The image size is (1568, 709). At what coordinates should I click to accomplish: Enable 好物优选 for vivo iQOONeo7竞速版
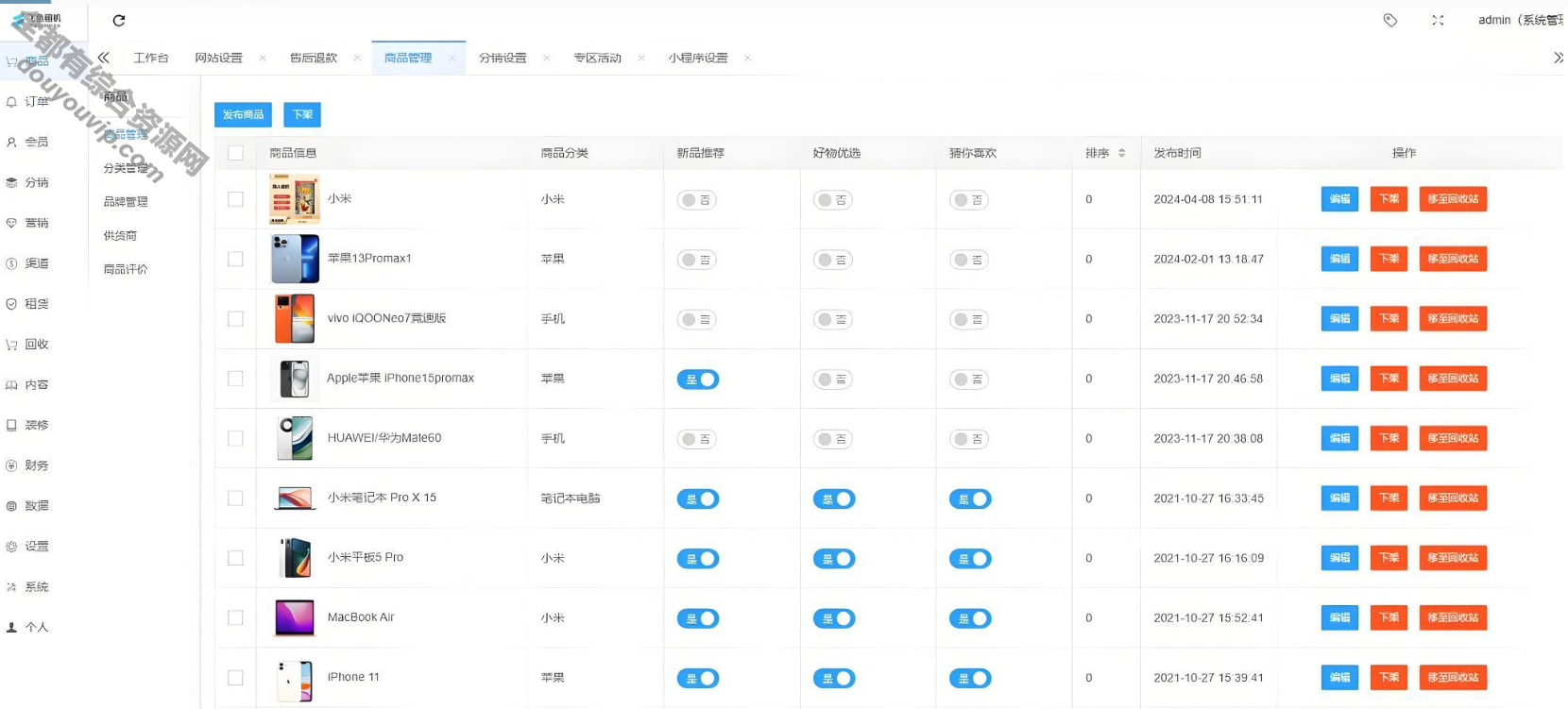point(833,320)
